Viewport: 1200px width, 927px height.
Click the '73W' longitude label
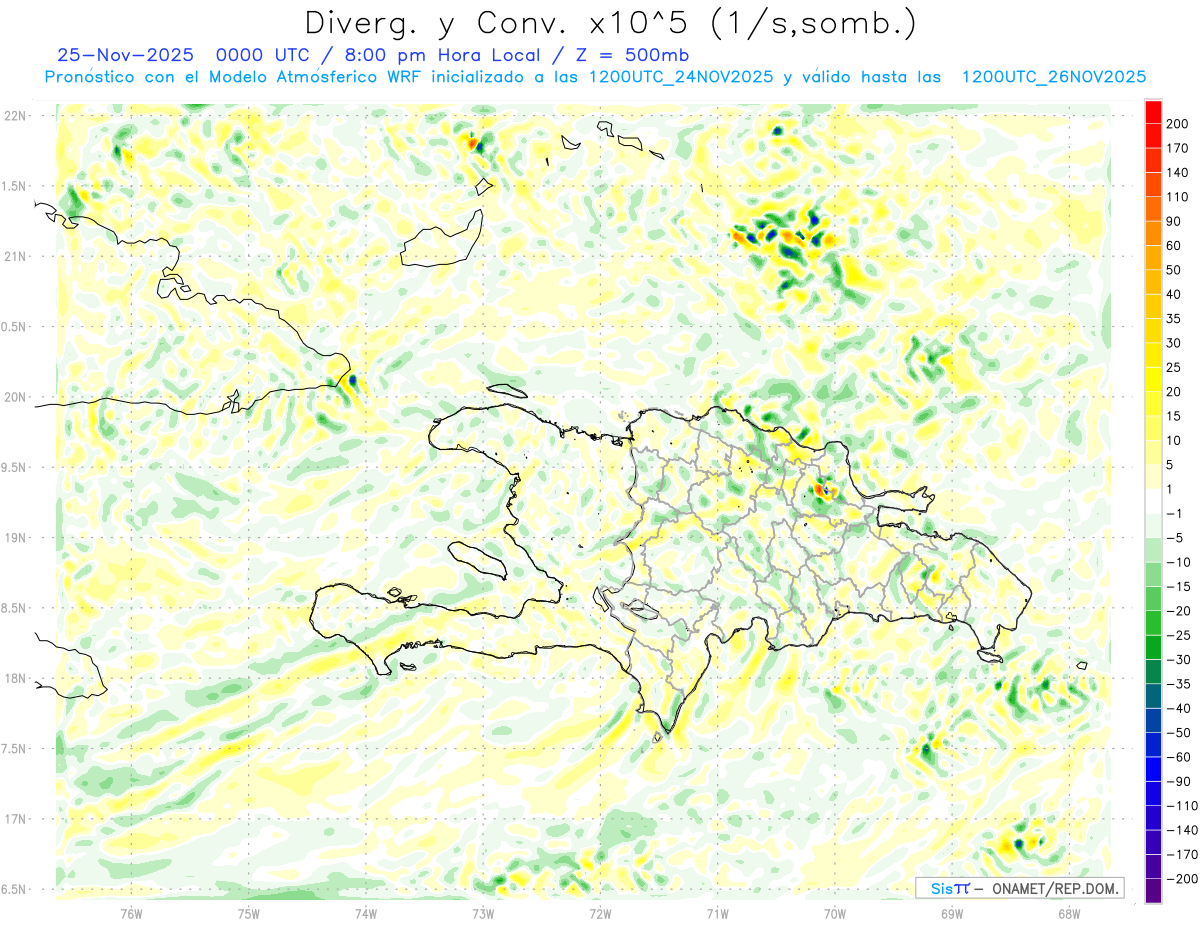click(x=483, y=913)
